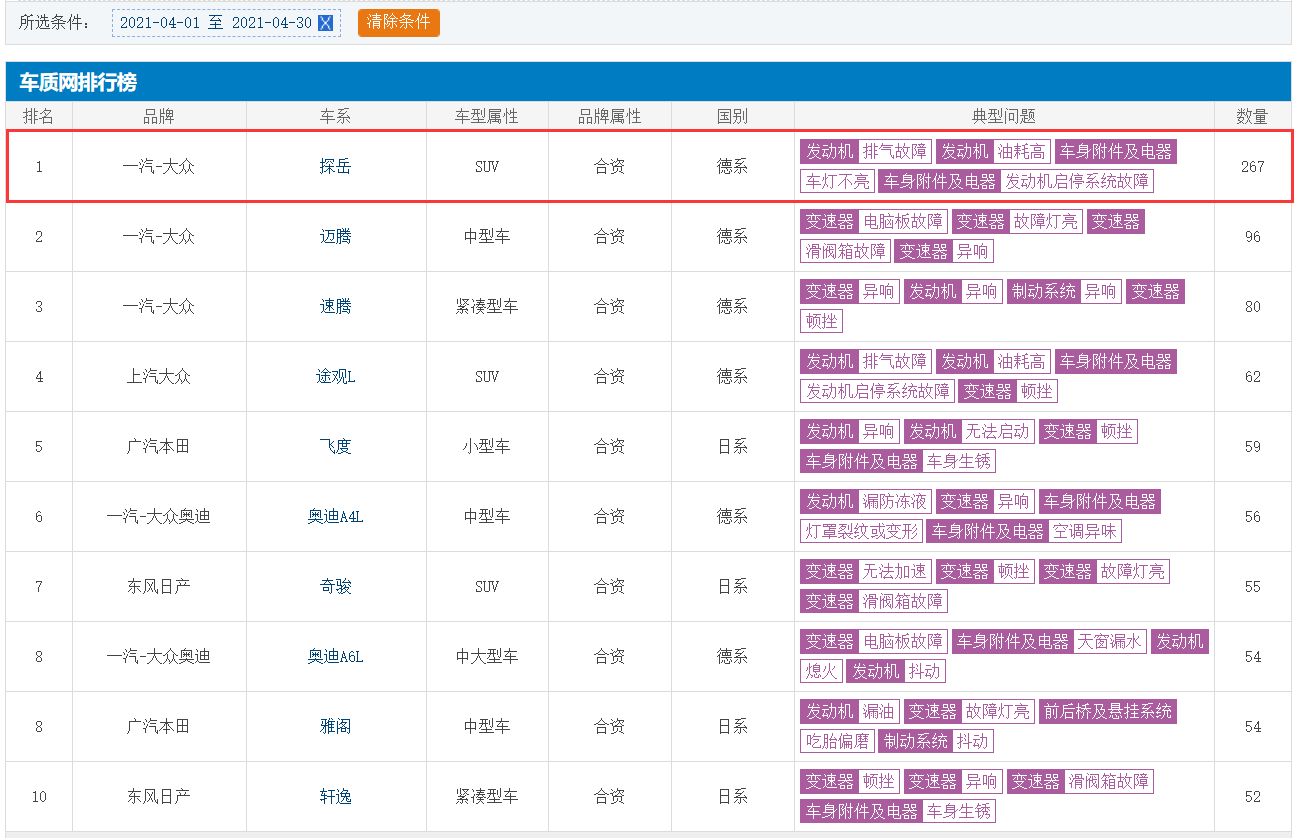Select 奥迪A4L's 漏防冻液 problem tag
The height and width of the screenshot is (838, 1297).
895,501
